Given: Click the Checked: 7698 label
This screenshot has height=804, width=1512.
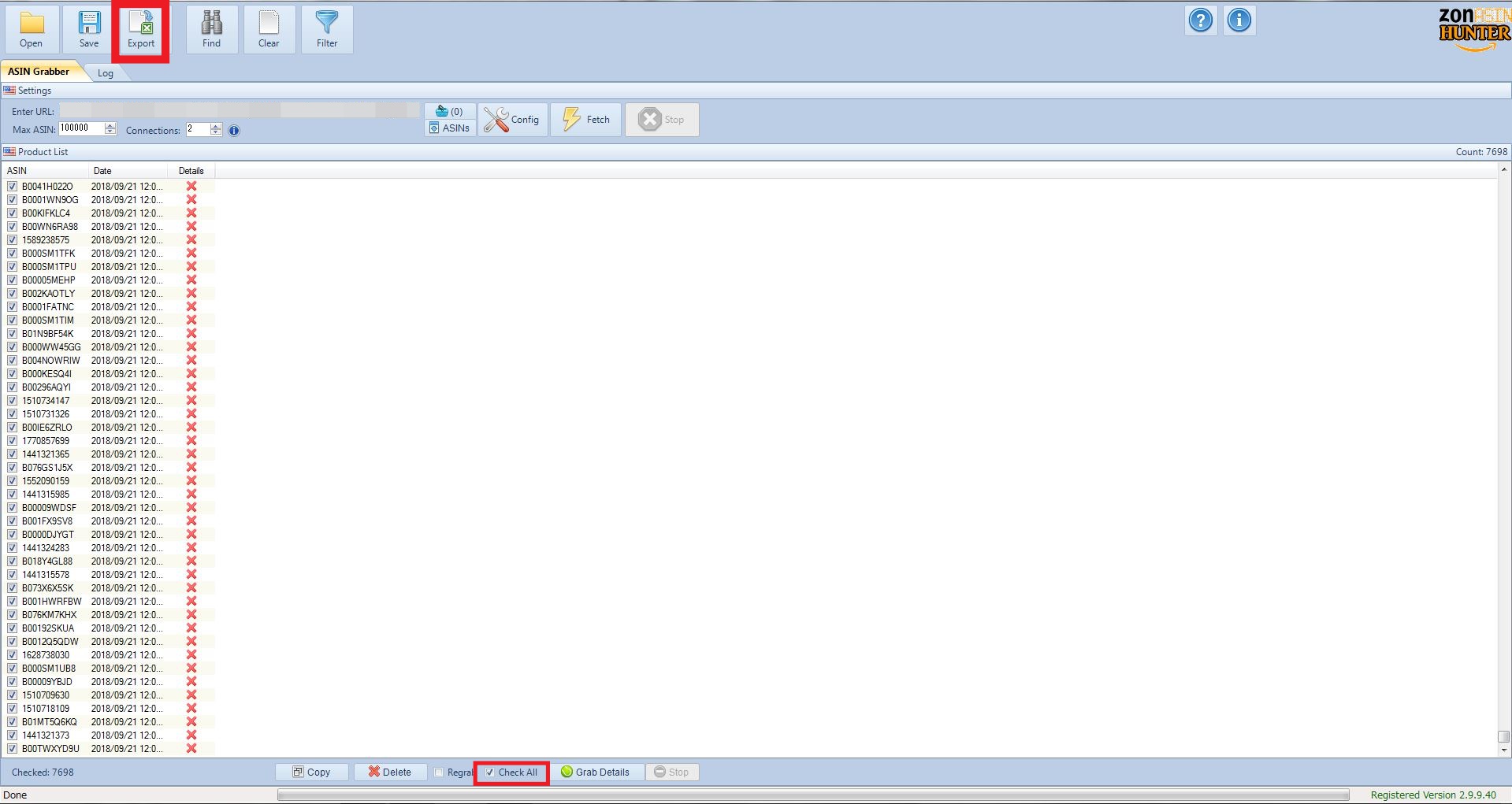Looking at the screenshot, I should tap(43, 773).
